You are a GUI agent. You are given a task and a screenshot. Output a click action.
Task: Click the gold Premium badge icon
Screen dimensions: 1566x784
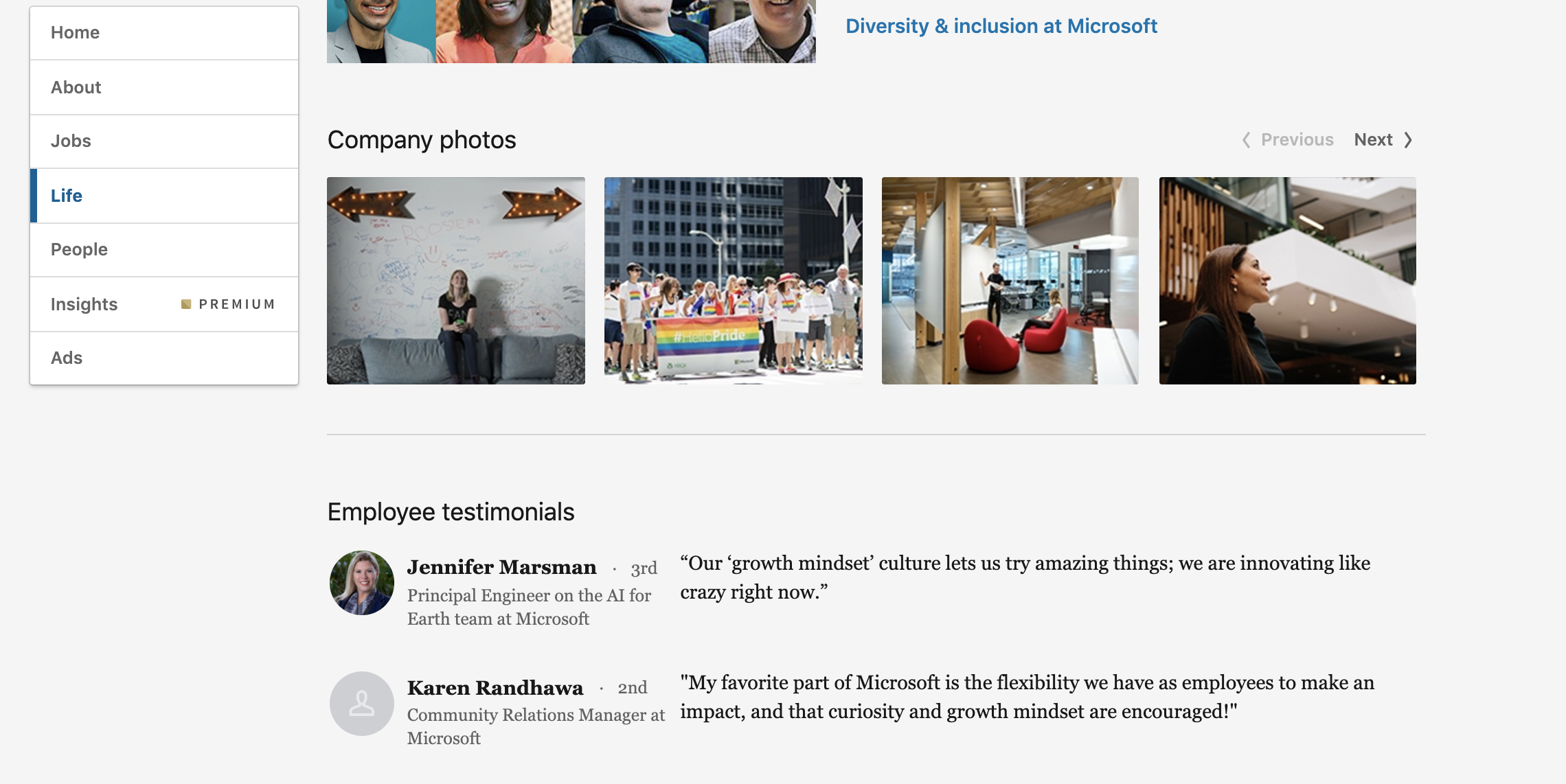185,304
